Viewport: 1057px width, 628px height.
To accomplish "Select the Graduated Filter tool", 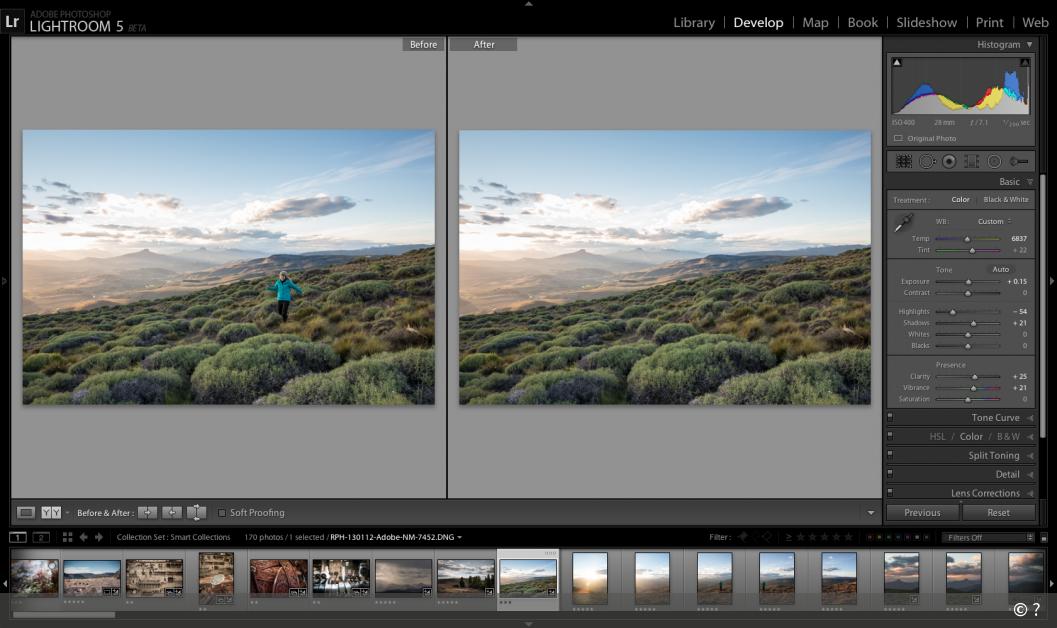I will click(x=971, y=161).
